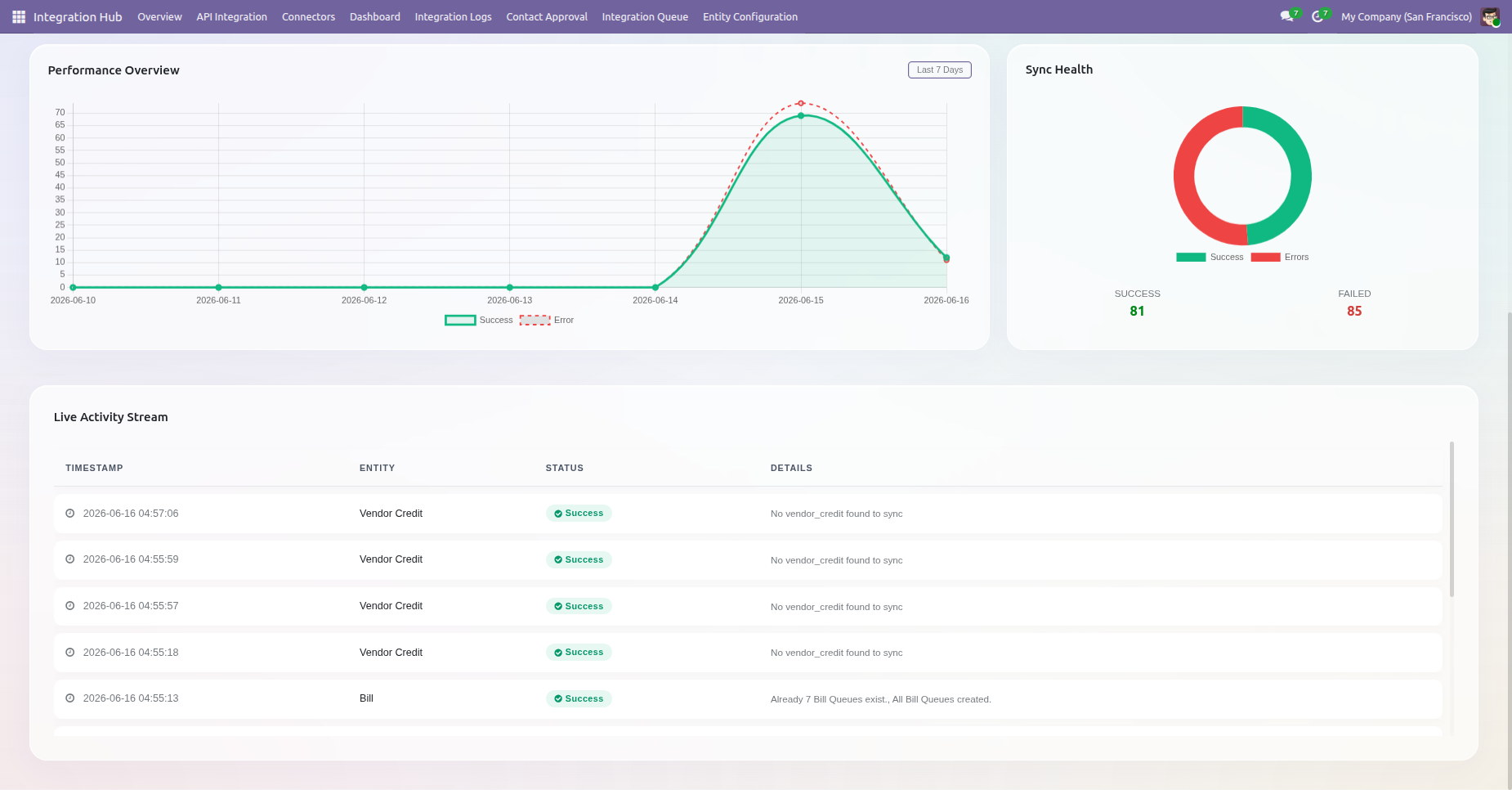Screen dimensions: 1512x790
Task: Click clock icon beside 04:55:59 timestamp
Action: pyautogui.click(x=70, y=559)
